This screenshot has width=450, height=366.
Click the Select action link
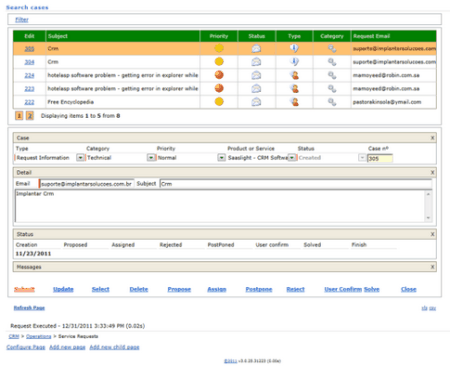pos(100,289)
